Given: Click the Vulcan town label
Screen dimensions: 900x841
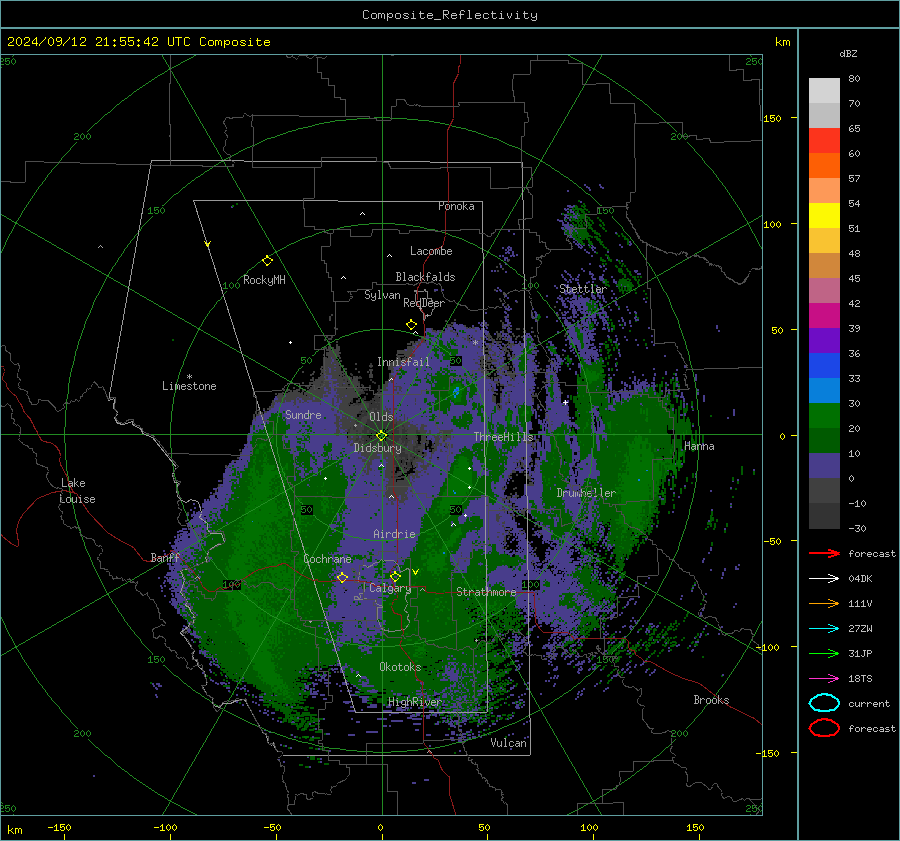Looking at the screenshot, I should [x=508, y=743].
